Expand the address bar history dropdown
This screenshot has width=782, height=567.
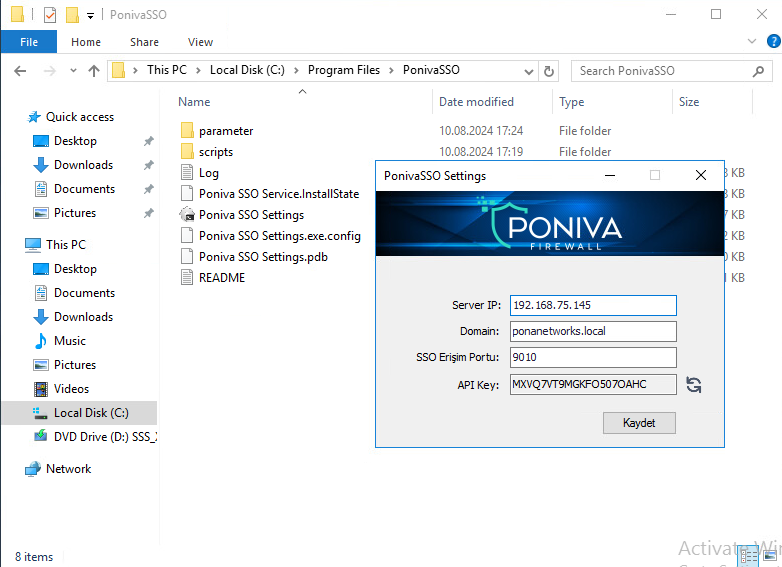[x=529, y=71]
